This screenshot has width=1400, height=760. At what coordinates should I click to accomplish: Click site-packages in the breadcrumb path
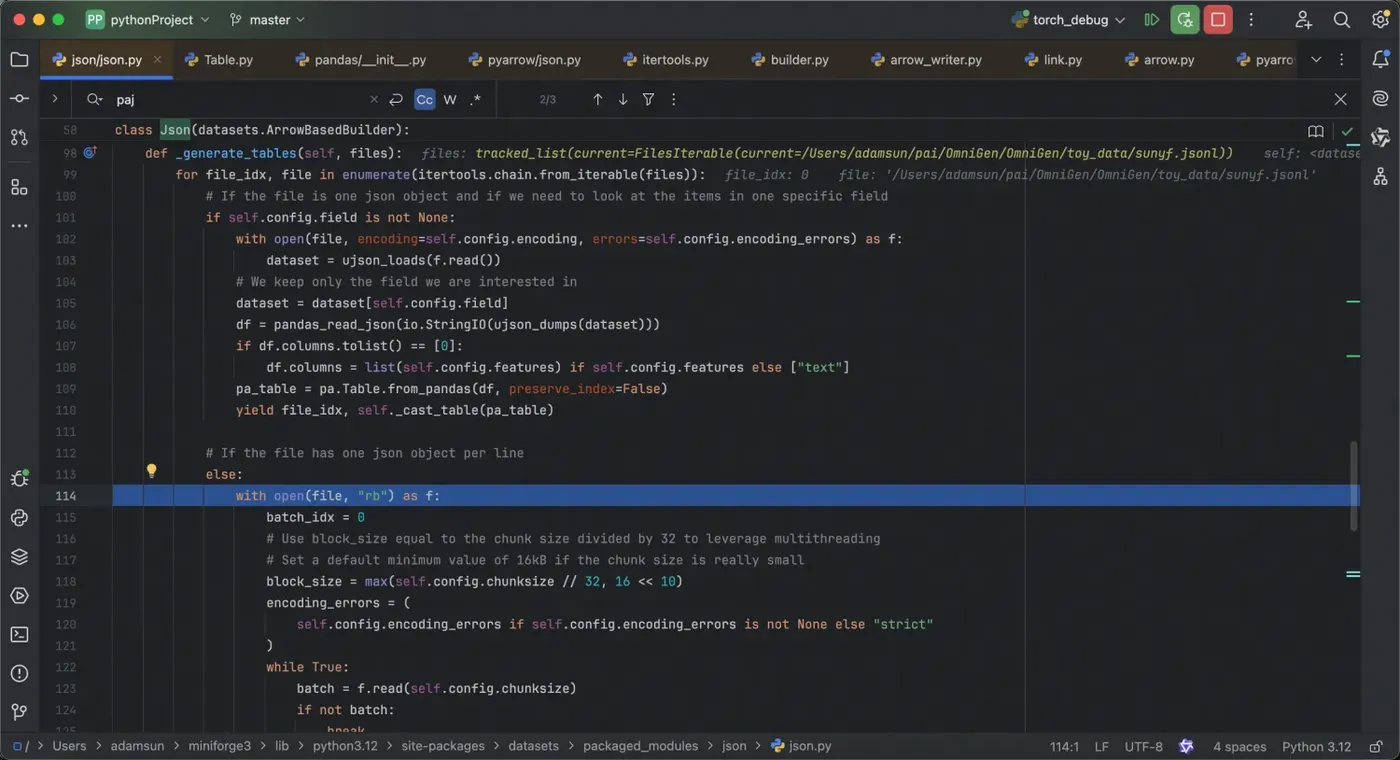point(443,746)
